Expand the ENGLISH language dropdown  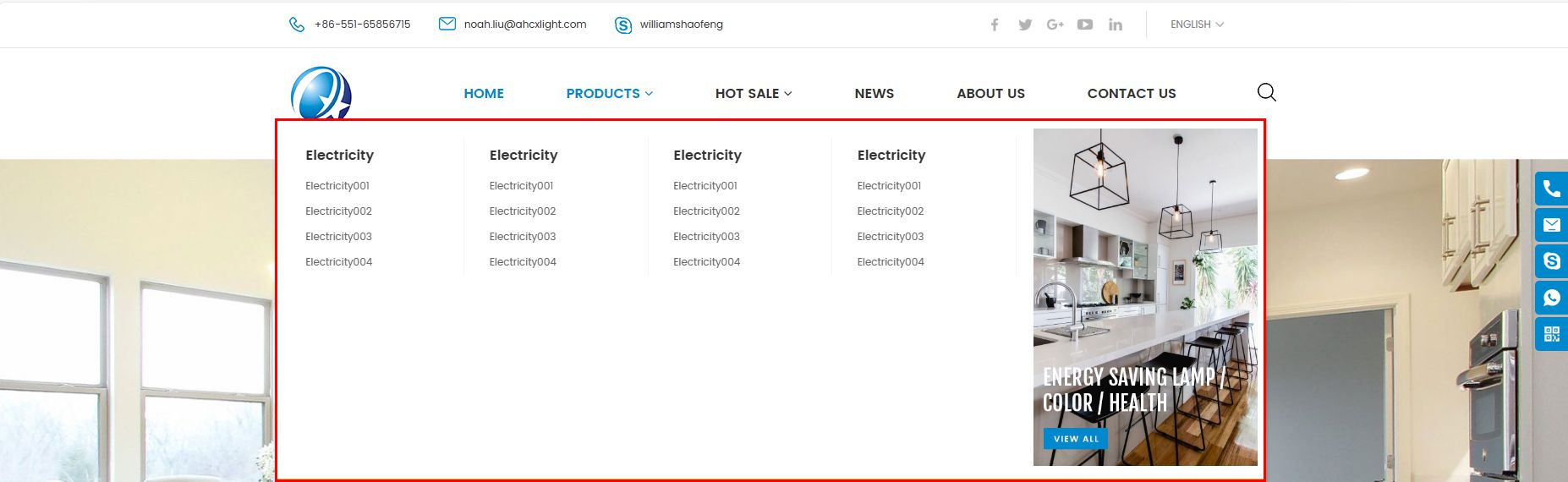[1197, 25]
